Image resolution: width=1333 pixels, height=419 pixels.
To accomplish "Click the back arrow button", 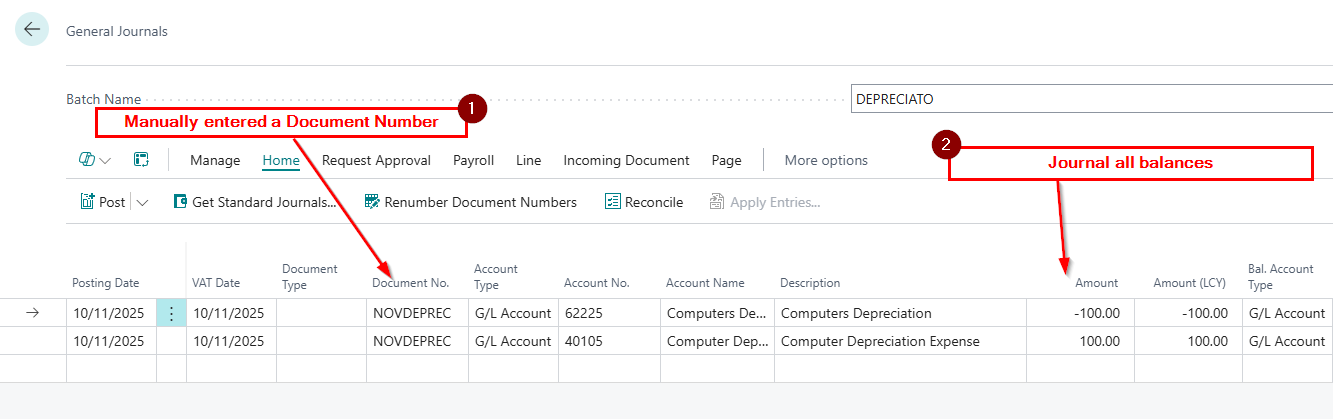I will tap(32, 30).
